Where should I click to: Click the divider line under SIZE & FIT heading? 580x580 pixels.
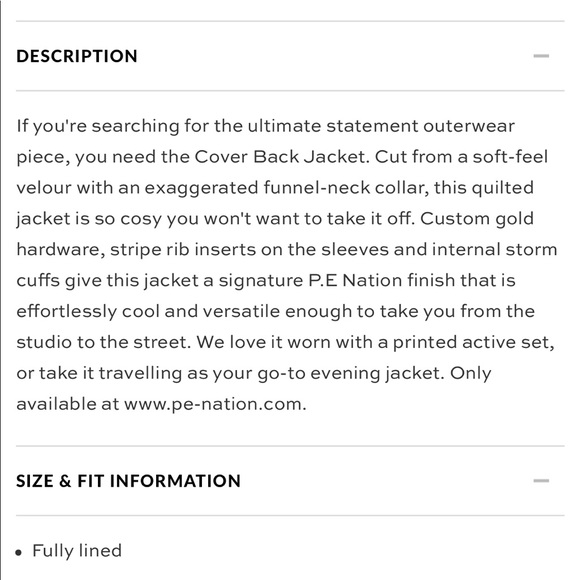tap(290, 515)
